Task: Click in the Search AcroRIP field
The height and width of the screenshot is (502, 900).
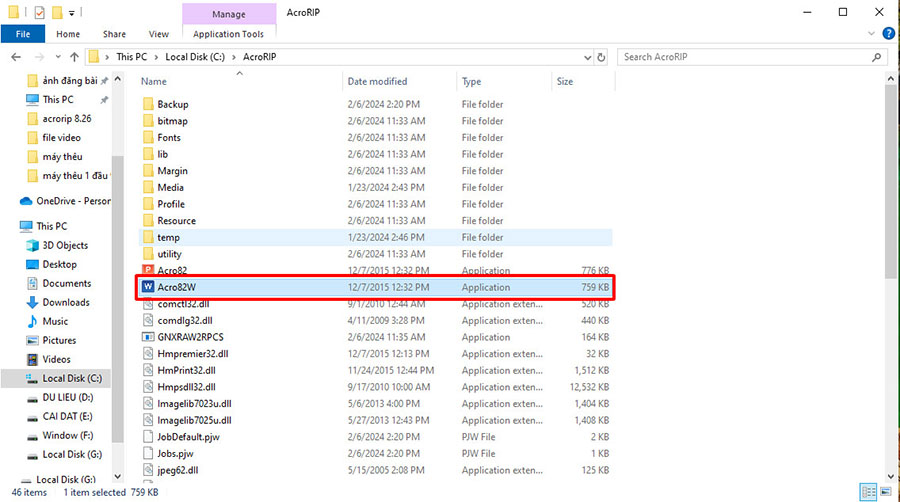Action: tap(745, 57)
